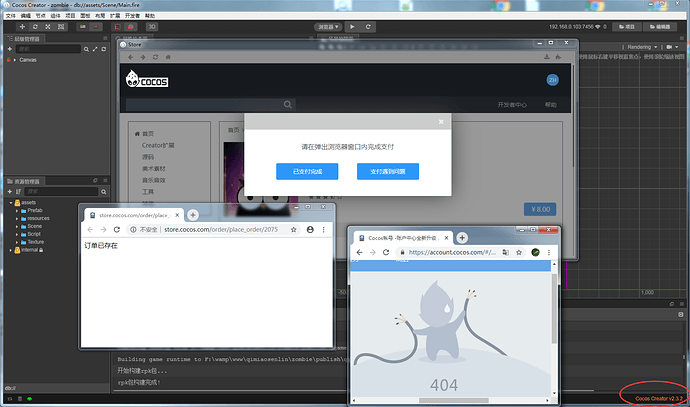This screenshot has height=407, width=690.
Task: Start the game preview
Action: coord(352,27)
